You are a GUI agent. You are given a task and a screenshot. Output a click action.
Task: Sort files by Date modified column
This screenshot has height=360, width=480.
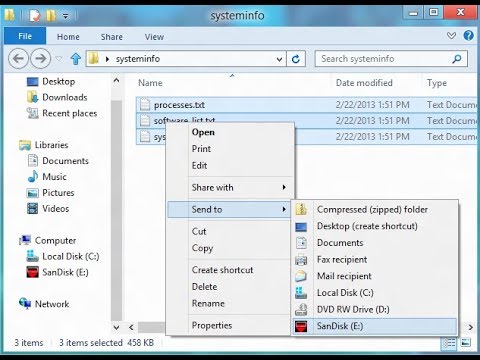364,83
